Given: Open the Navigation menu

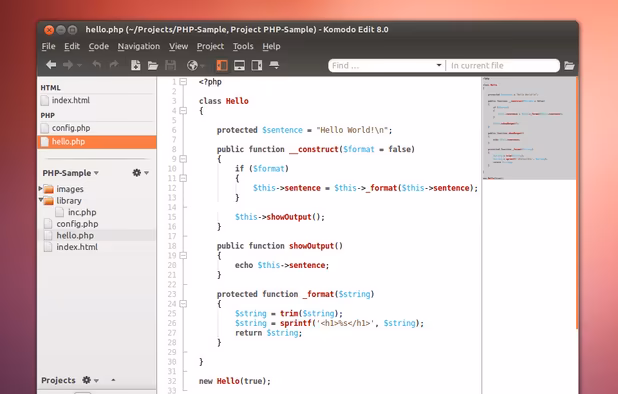Looking at the screenshot, I should coord(139,46).
